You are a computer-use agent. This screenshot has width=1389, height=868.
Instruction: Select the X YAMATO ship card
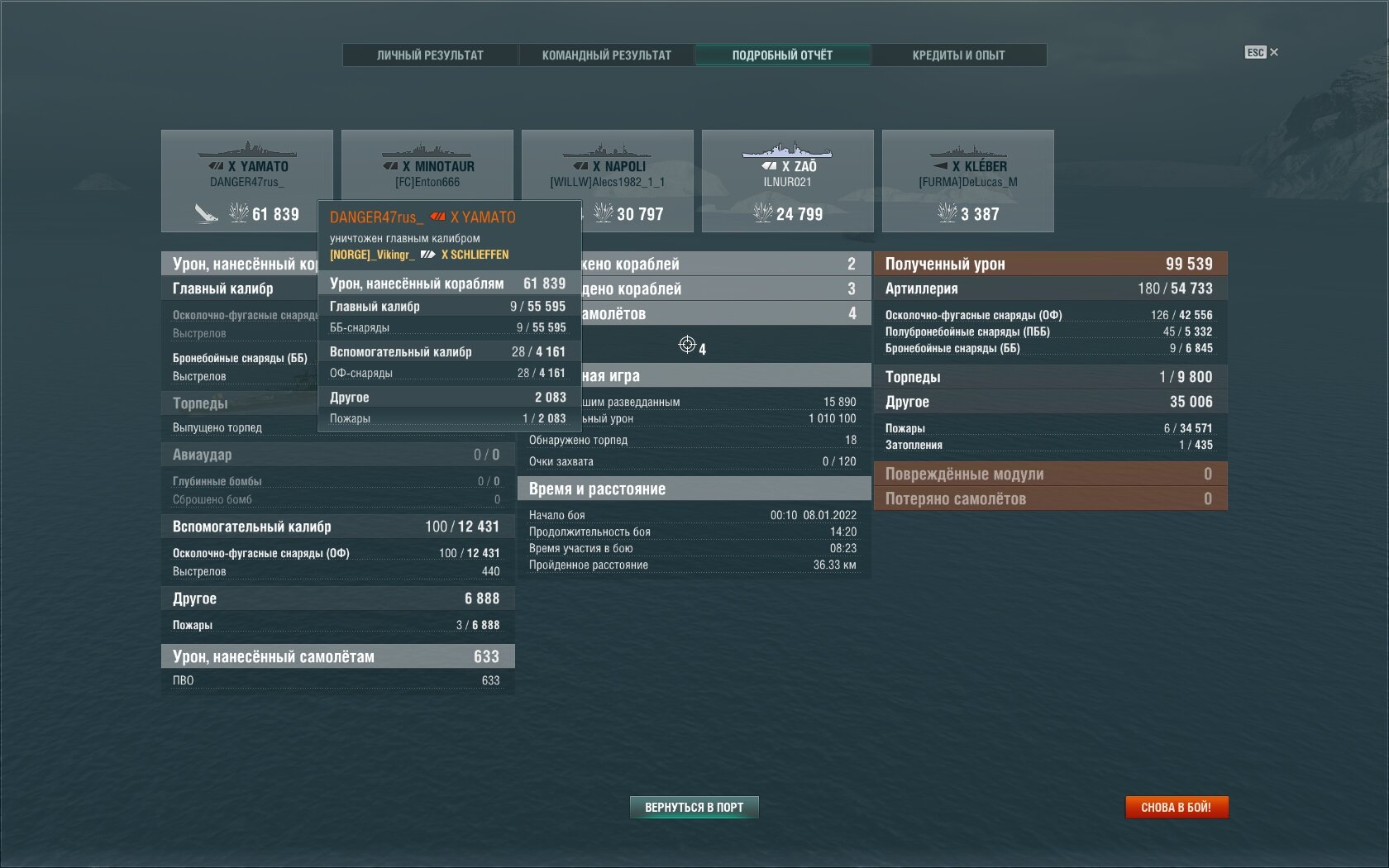pyautogui.click(x=246, y=180)
